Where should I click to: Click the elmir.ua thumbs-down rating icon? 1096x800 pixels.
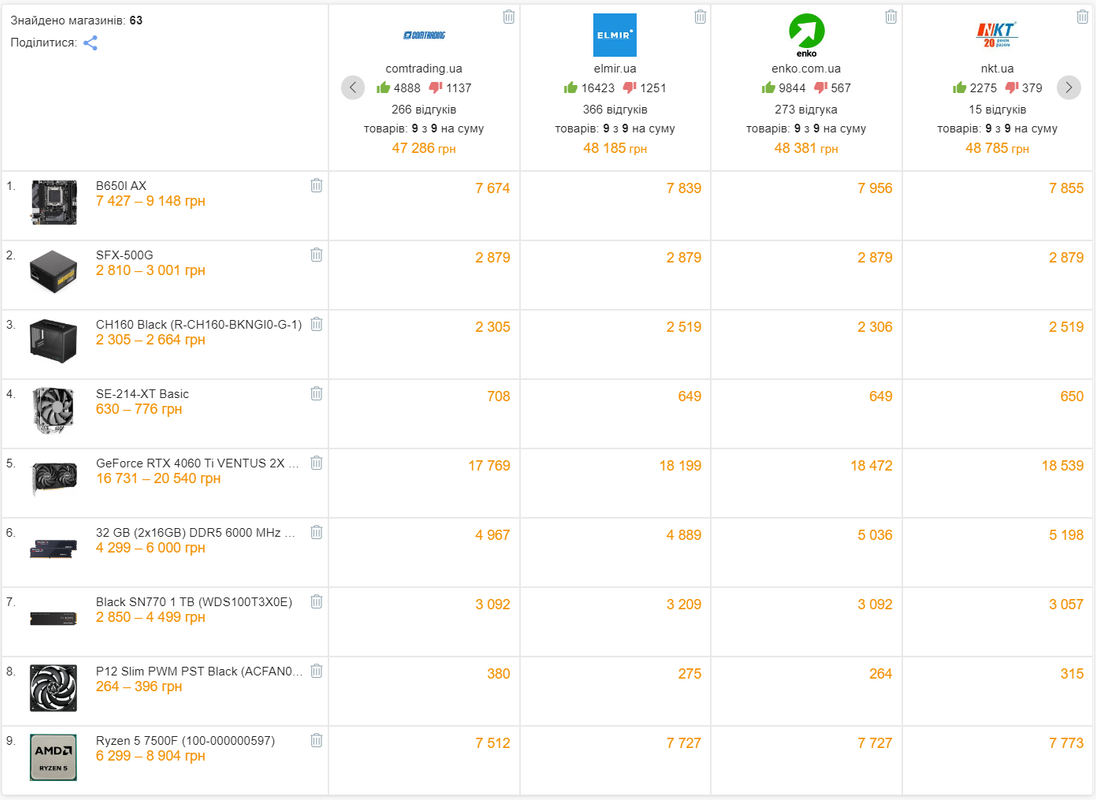click(629, 88)
